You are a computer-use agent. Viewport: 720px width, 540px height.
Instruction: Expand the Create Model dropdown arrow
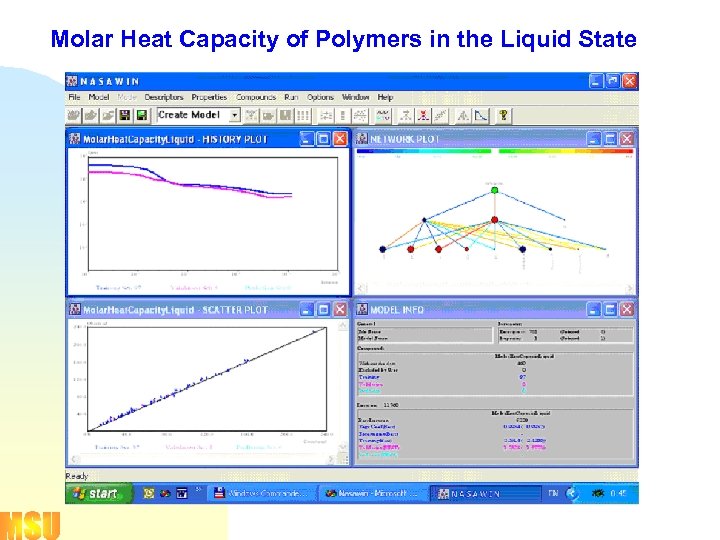[x=235, y=115]
